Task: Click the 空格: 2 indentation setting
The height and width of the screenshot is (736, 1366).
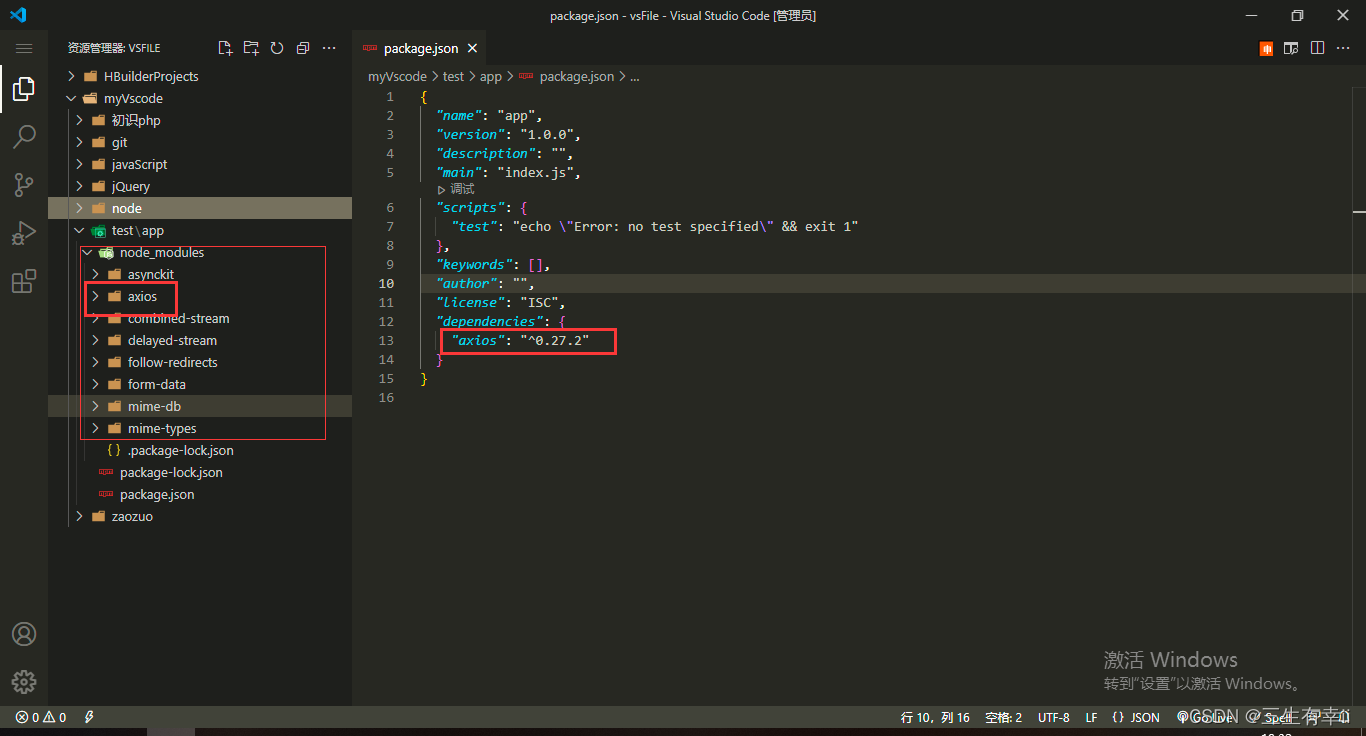Action: pyautogui.click(x=1004, y=717)
